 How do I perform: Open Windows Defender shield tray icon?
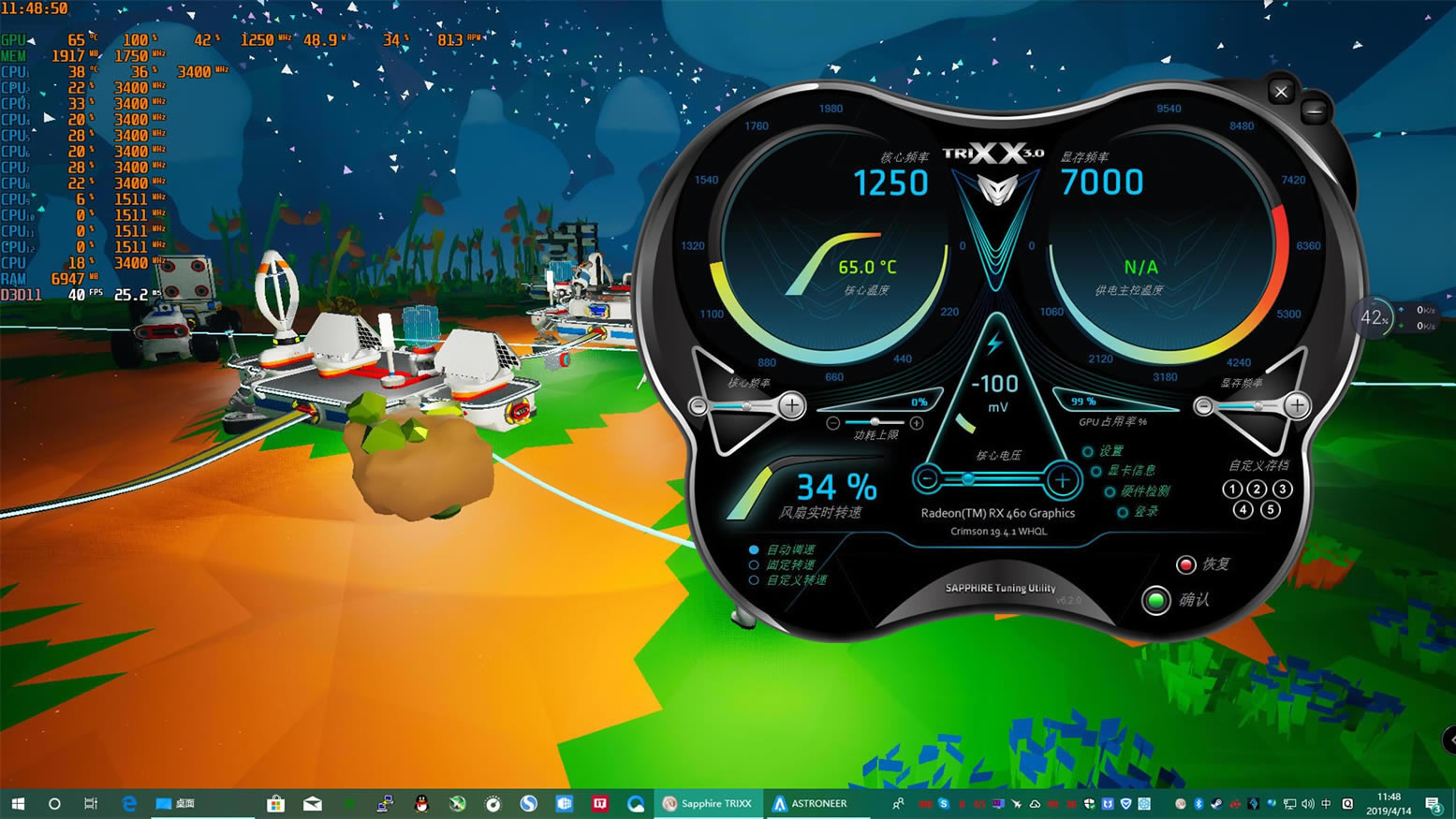click(x=1089, y=803)
